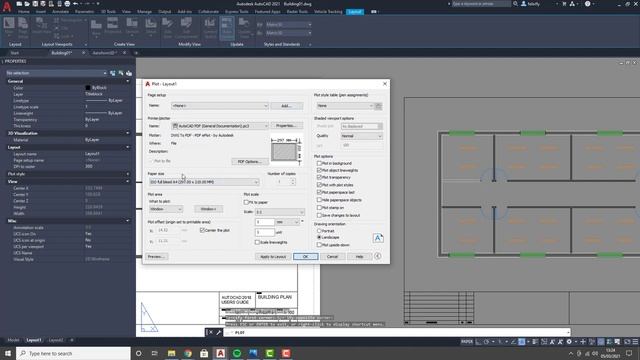Open the Home ribbon tab
This screenshot has width=640, height=360.
pyautogui.click(x=24, y=12)
